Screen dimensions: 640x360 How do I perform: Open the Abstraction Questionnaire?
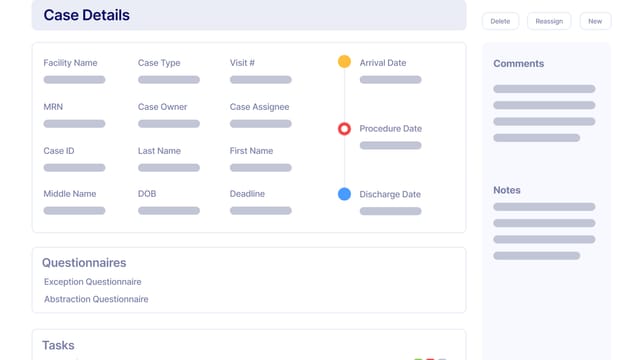(x=96, y=299)
